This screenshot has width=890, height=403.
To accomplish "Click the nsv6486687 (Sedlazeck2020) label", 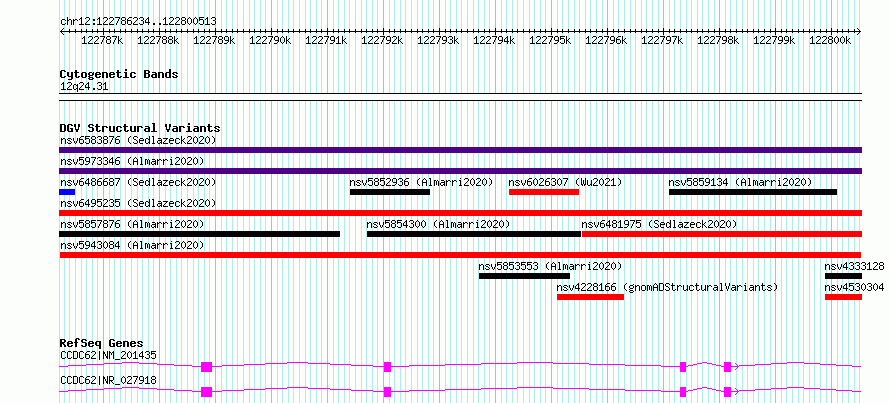I will point(138,182).
